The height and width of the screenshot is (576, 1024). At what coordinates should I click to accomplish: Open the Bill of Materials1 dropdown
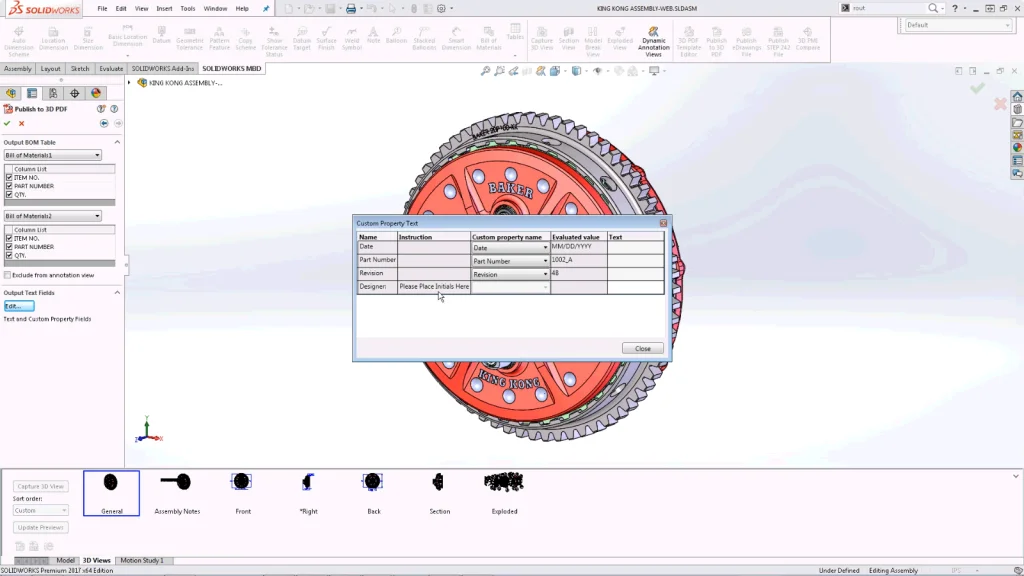click(x=53, y=155)
